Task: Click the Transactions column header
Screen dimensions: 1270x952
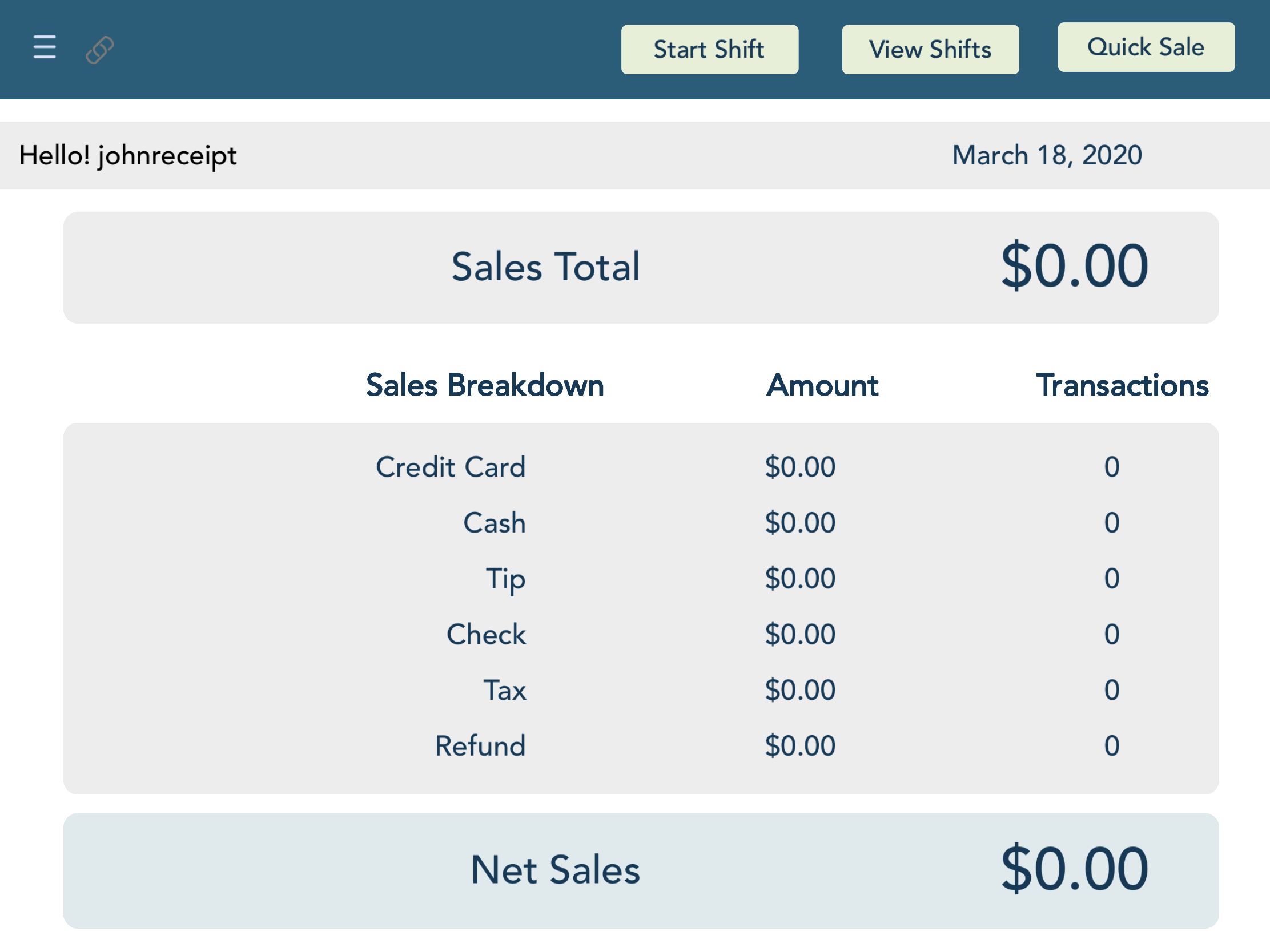Action: (x=1122, y=385)
